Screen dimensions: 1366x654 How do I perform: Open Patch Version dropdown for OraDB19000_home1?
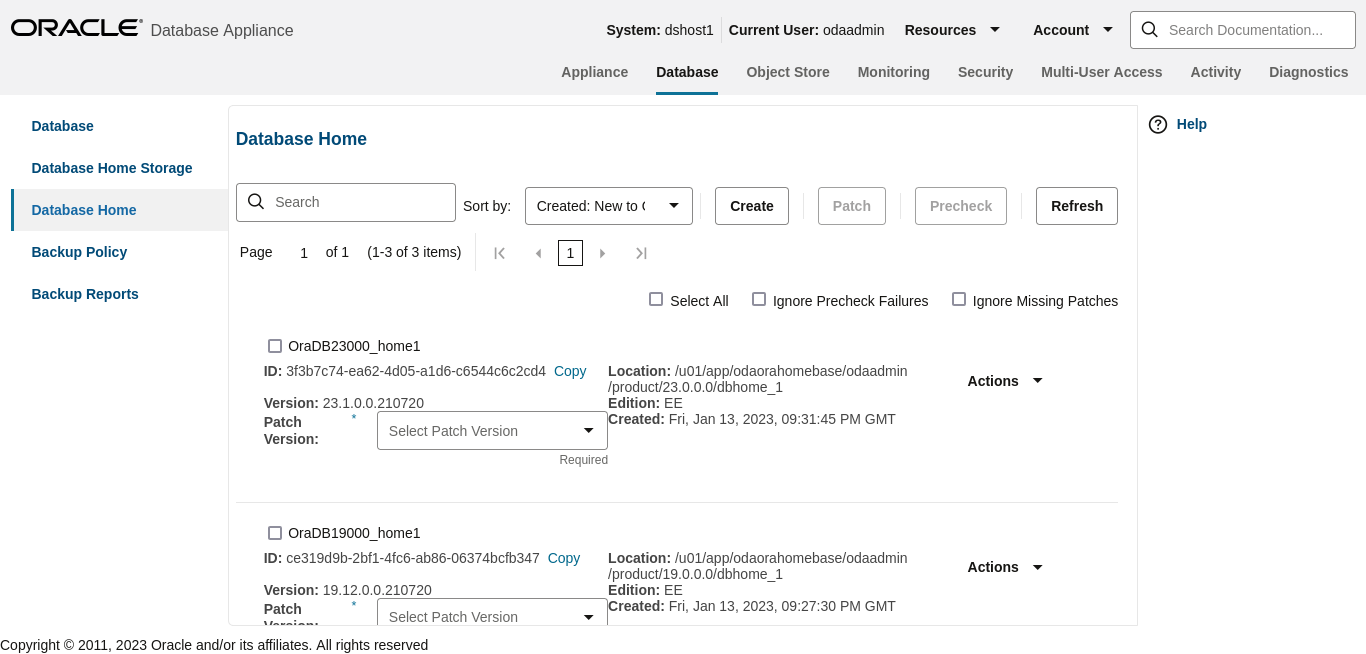pos(492,613)
